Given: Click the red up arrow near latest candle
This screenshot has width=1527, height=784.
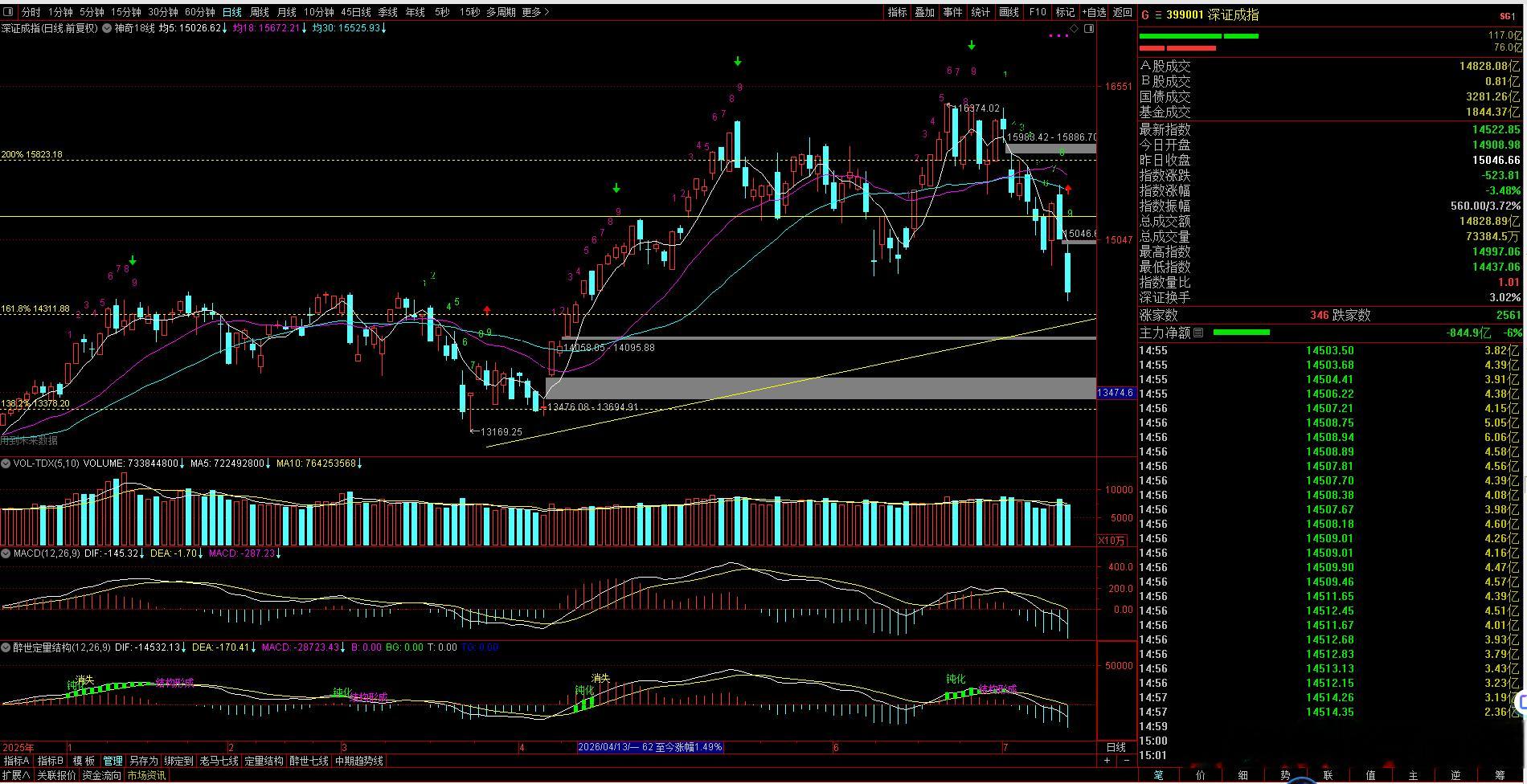Looking at the screenshot, I should [1068, 190].
